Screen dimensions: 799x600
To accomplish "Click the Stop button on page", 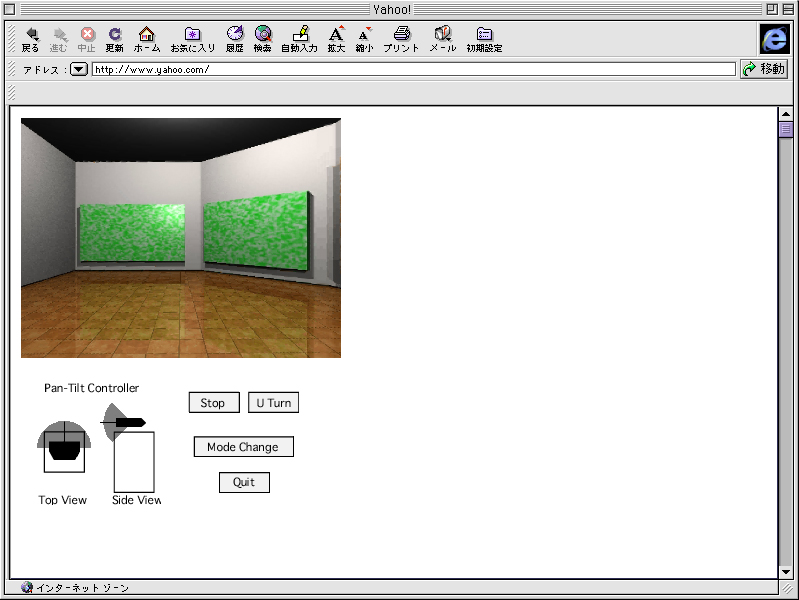I will tap(214, 403).
